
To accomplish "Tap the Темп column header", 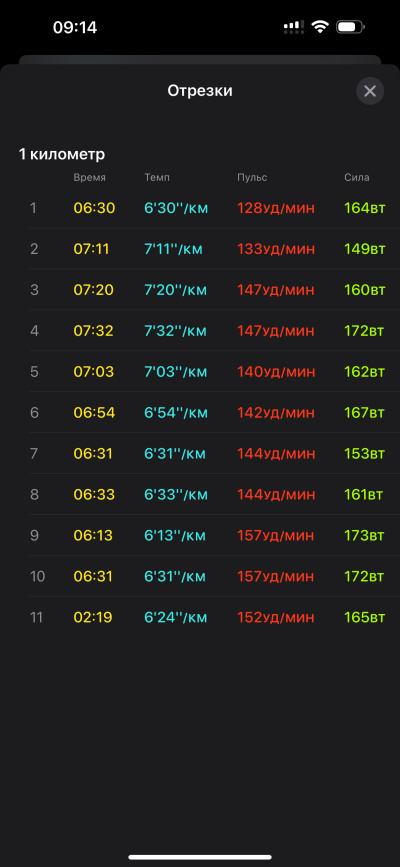I will pyautogui.click(x=157, y=177).
